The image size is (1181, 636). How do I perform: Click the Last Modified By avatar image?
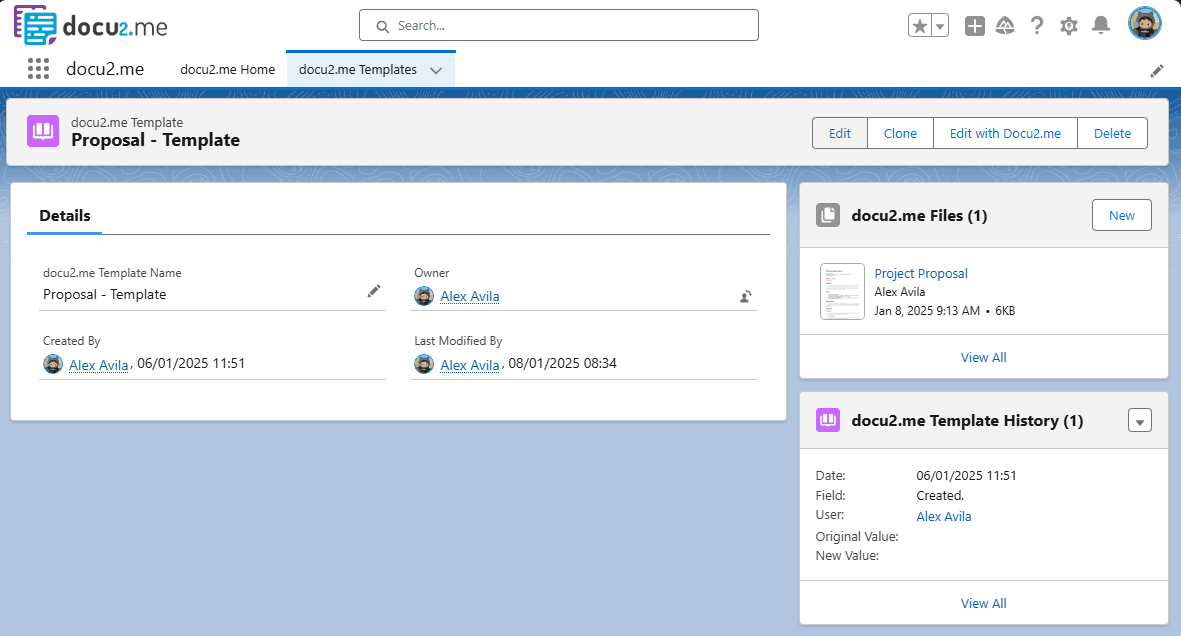tap(424, 364)
